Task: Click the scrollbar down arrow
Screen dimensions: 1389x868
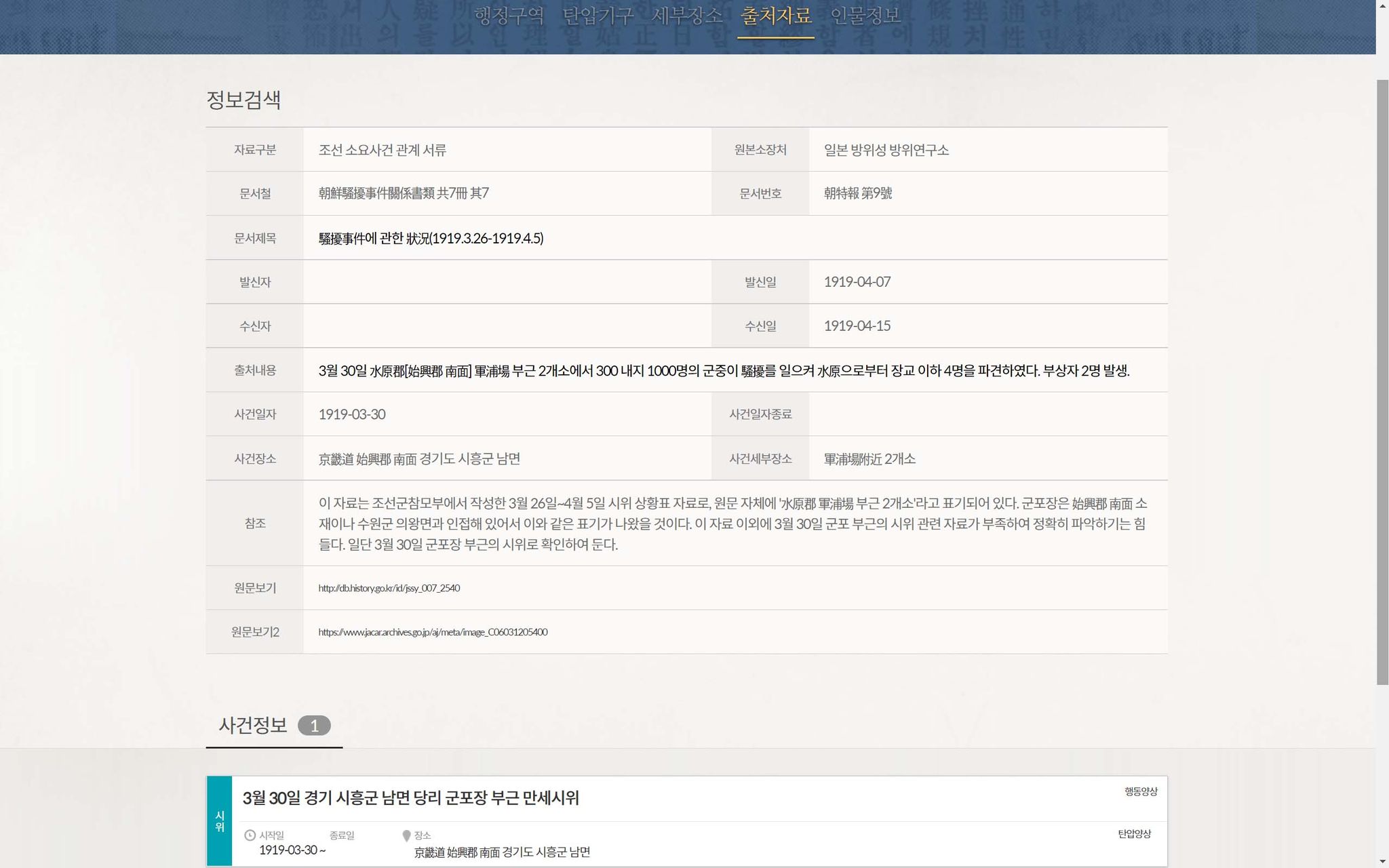Action: click(1382, 861)
